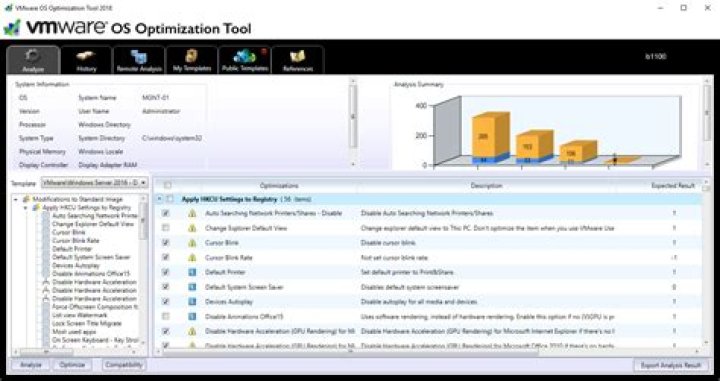
Task: Toggle the select-all checkbox in header
Action: pos(168,185)
